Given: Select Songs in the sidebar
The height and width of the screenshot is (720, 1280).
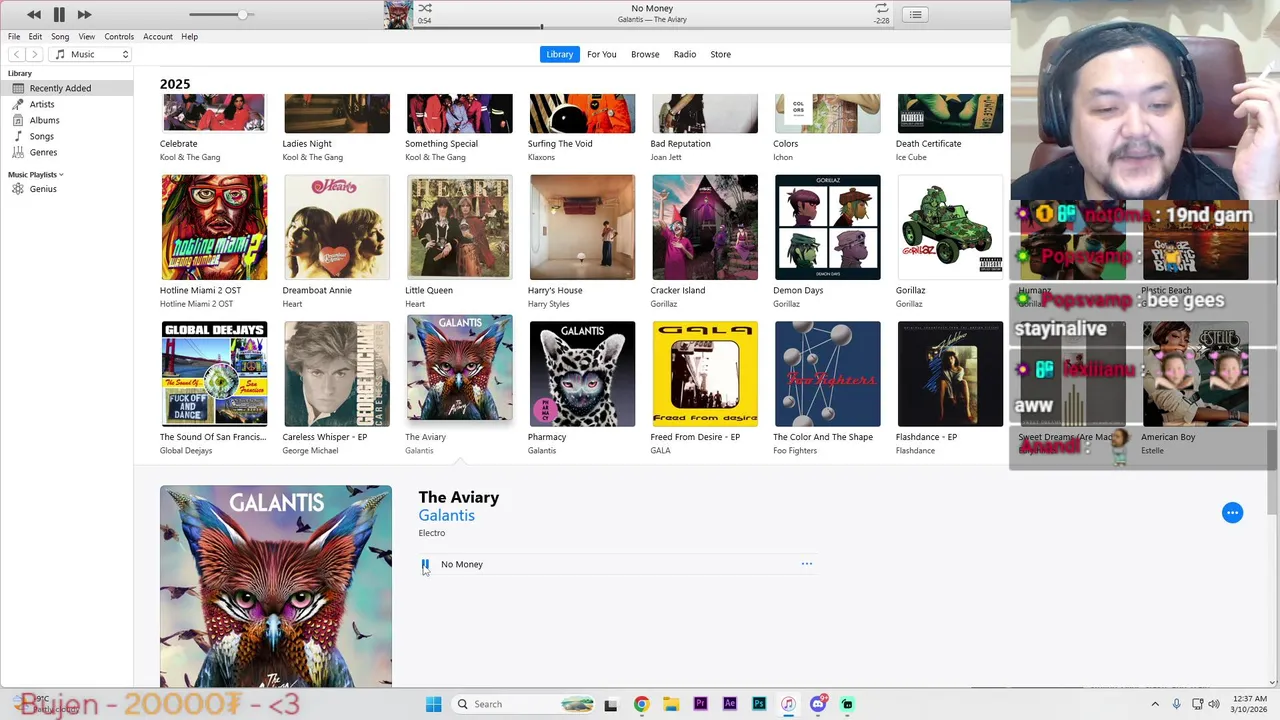Looking at the screenshot, I should pos(66,136).
